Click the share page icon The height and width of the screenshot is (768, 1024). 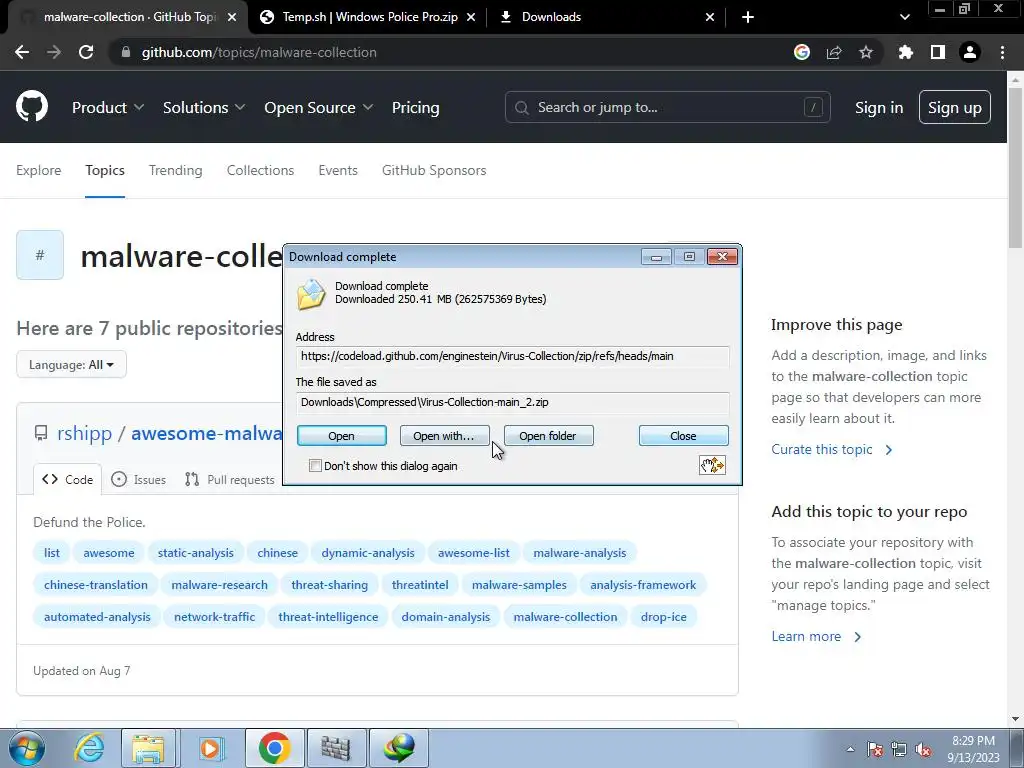click(x=834, y=52)
